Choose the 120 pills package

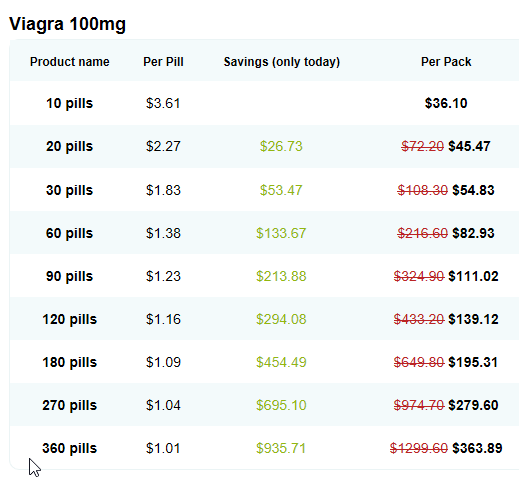click(x=69, y=319)
